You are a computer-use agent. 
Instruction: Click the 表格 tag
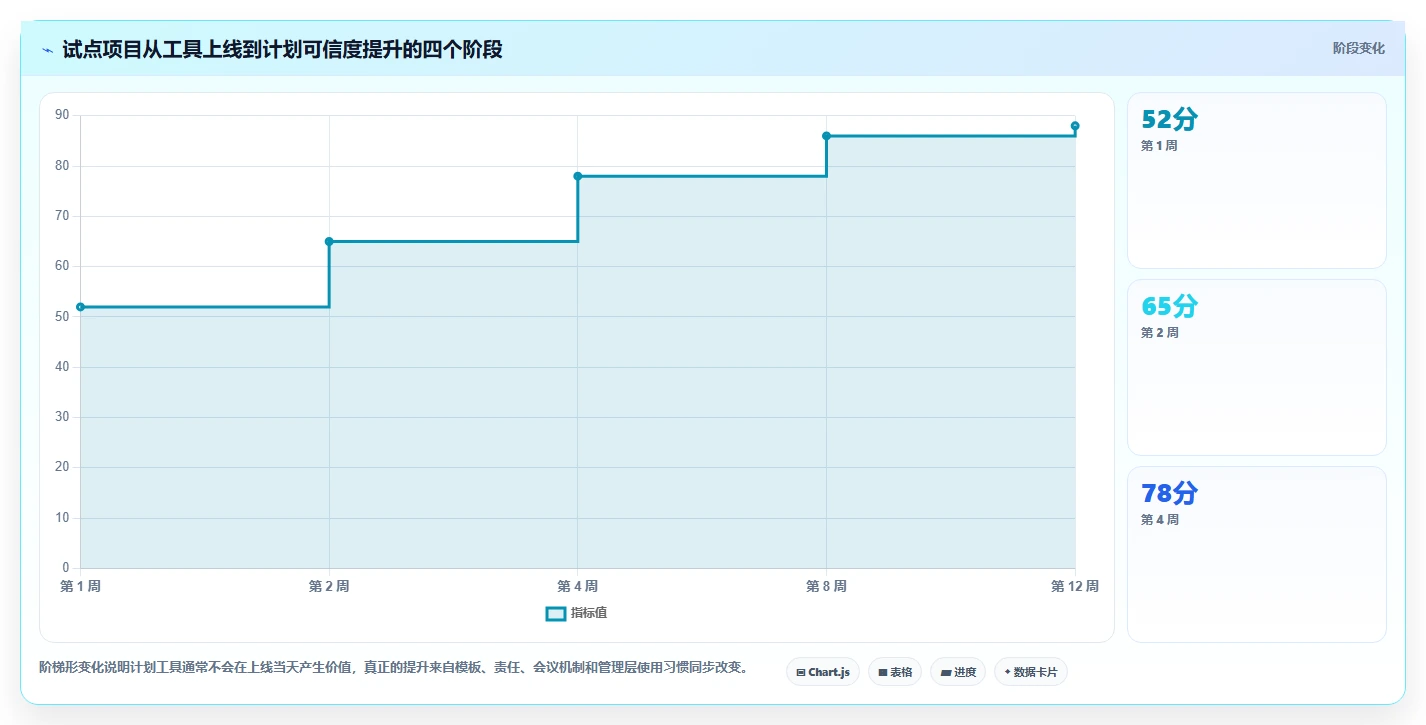click(894, 672)
